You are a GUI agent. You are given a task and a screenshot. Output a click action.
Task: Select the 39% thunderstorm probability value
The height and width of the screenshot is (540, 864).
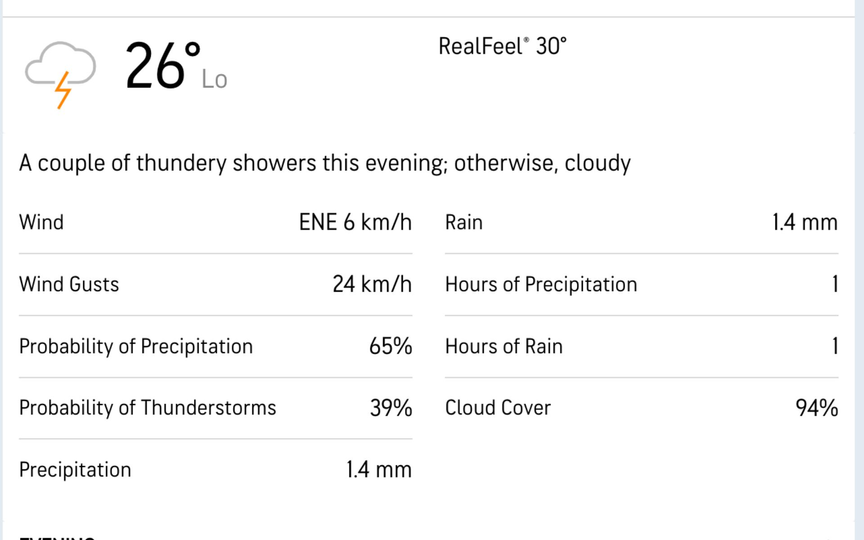[x=390, y=408]
